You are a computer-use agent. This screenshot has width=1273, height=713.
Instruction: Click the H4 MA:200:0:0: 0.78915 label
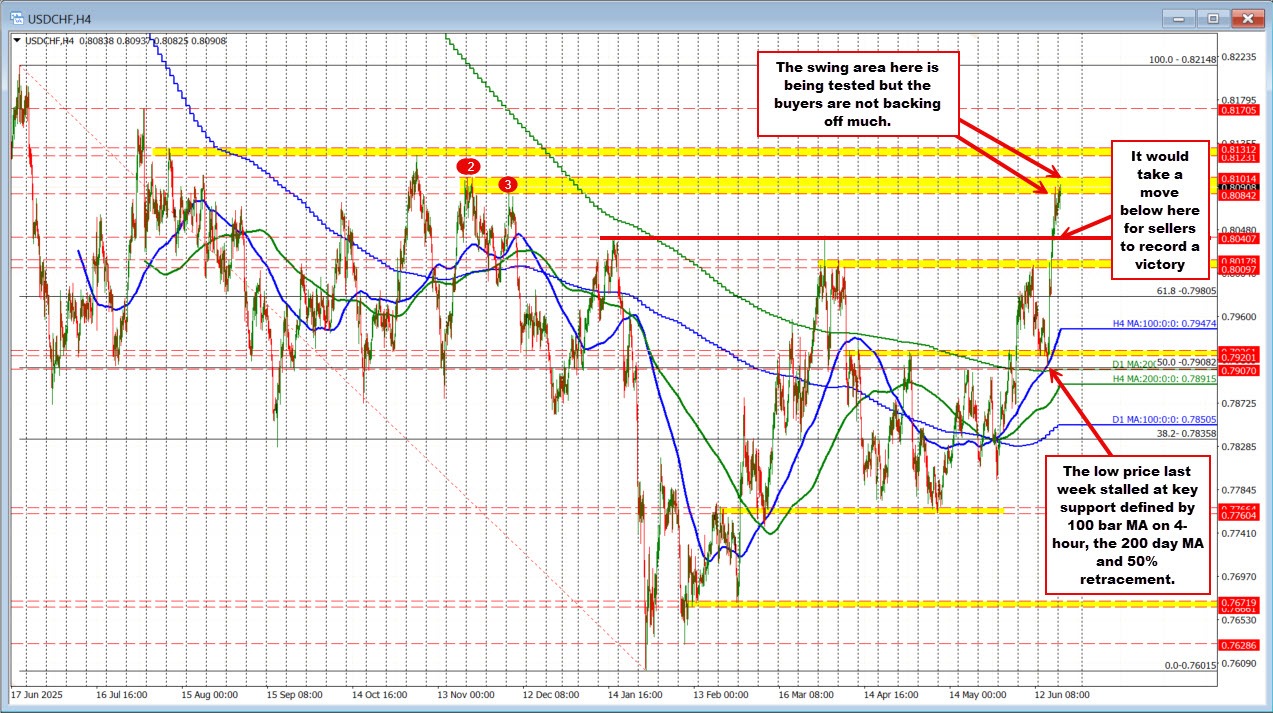[1165, 380]
